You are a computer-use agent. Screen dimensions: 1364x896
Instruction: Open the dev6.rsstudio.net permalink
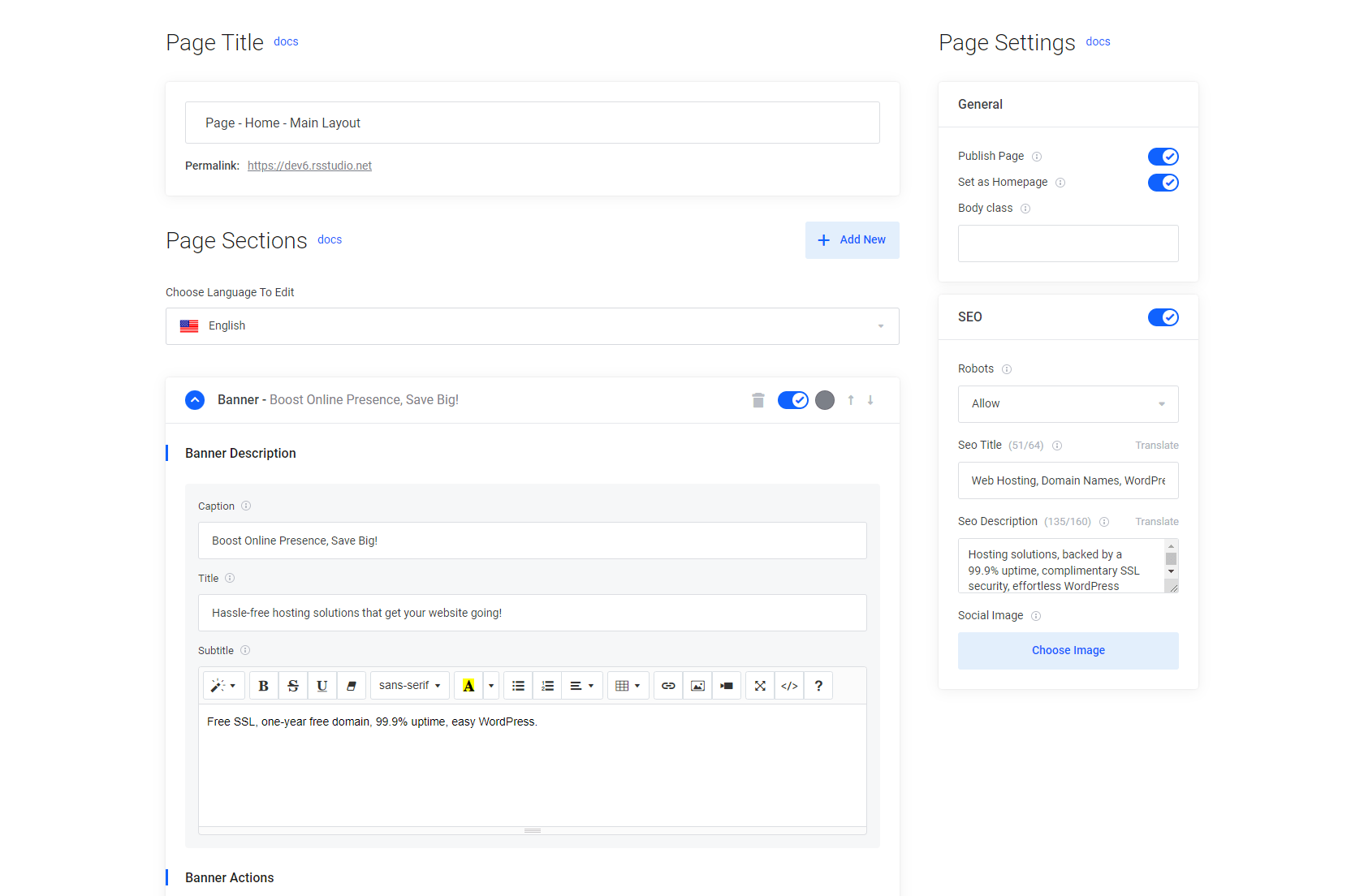pos(309,166)
